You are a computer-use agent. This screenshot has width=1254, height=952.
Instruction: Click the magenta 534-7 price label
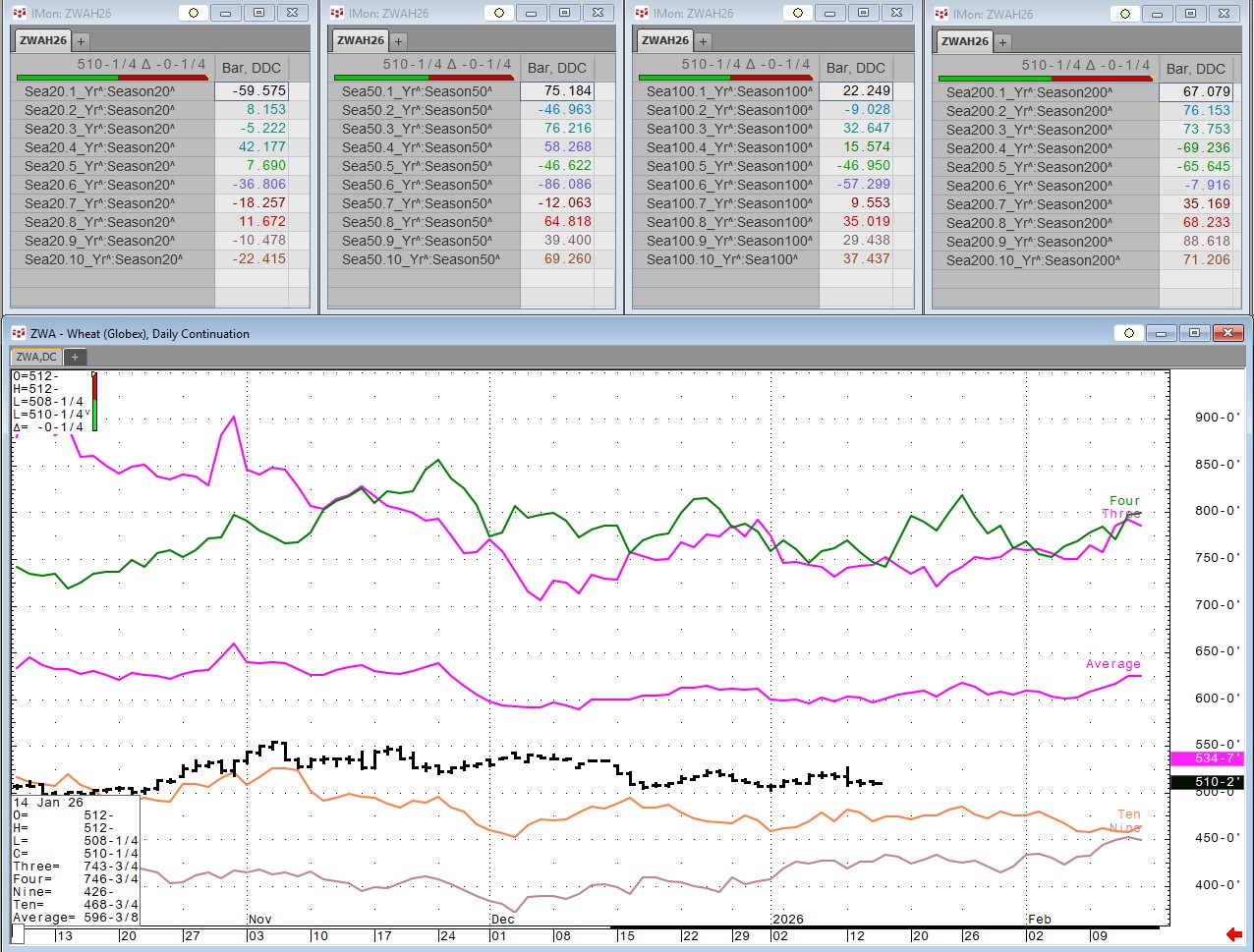point(1207,758)
